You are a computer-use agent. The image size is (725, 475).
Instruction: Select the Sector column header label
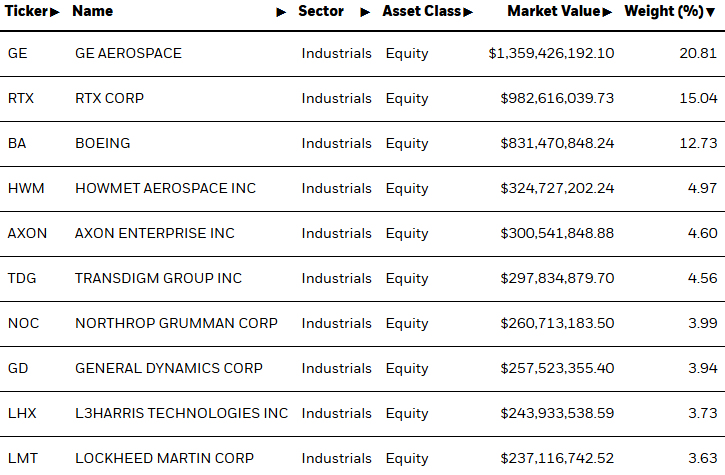(x=321, y=12)
